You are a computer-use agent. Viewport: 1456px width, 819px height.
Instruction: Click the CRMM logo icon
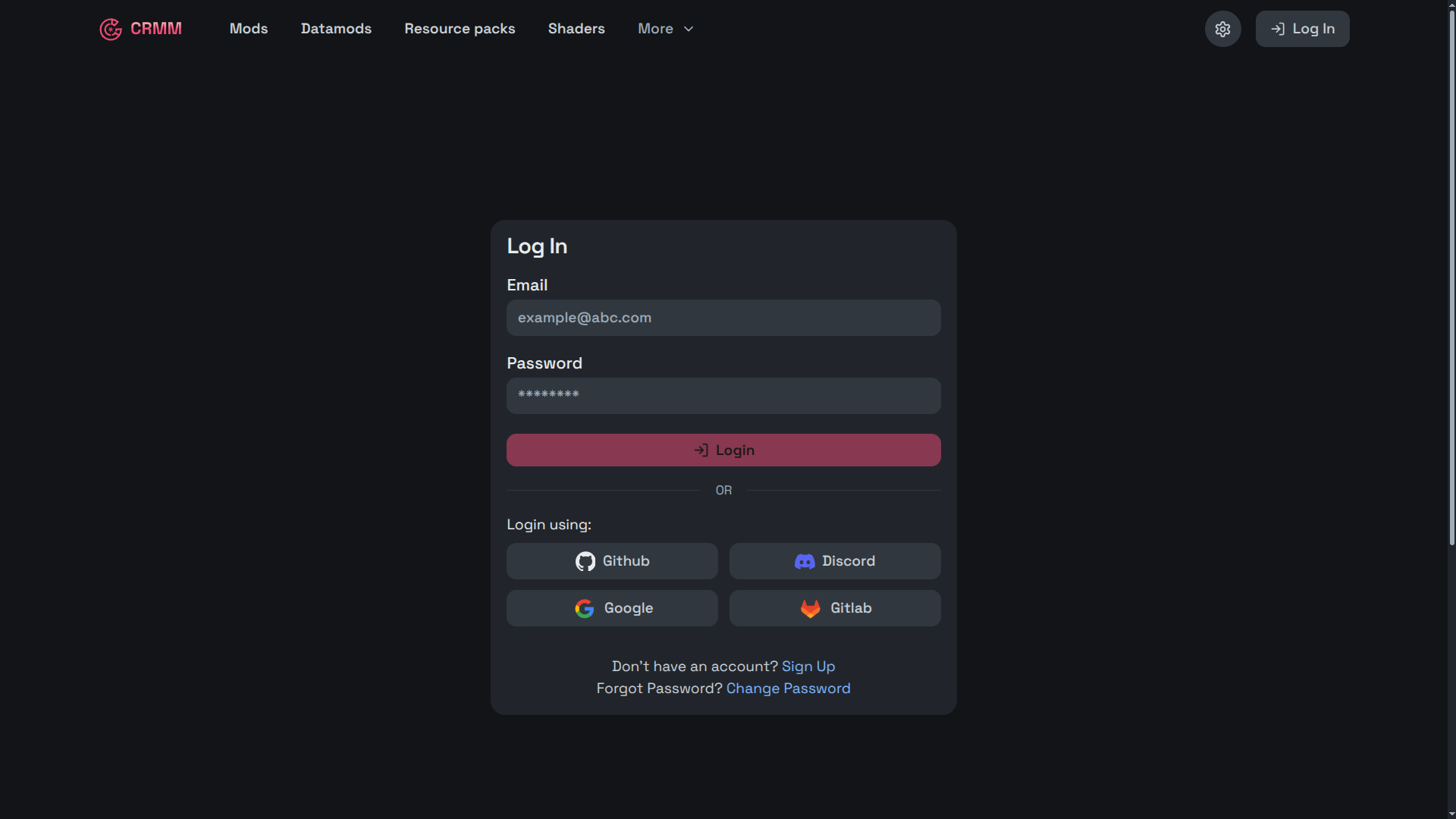coord(111,29)
